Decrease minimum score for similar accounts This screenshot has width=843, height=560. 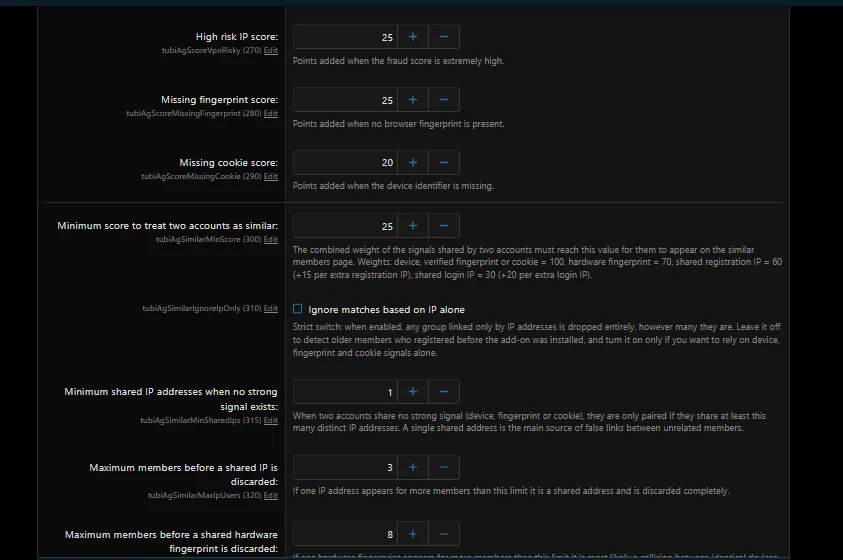444,226
